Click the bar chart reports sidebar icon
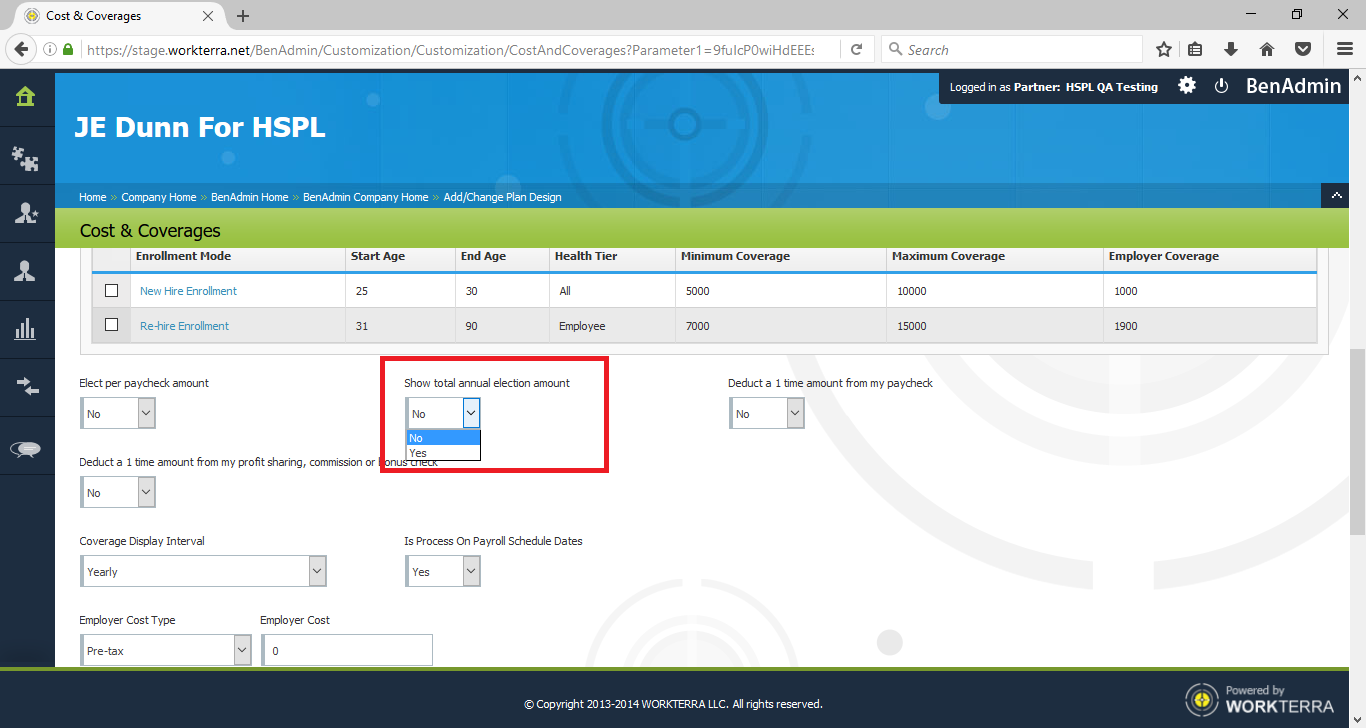The height and width of the screenshot is (728, 1366). point(26,329)
